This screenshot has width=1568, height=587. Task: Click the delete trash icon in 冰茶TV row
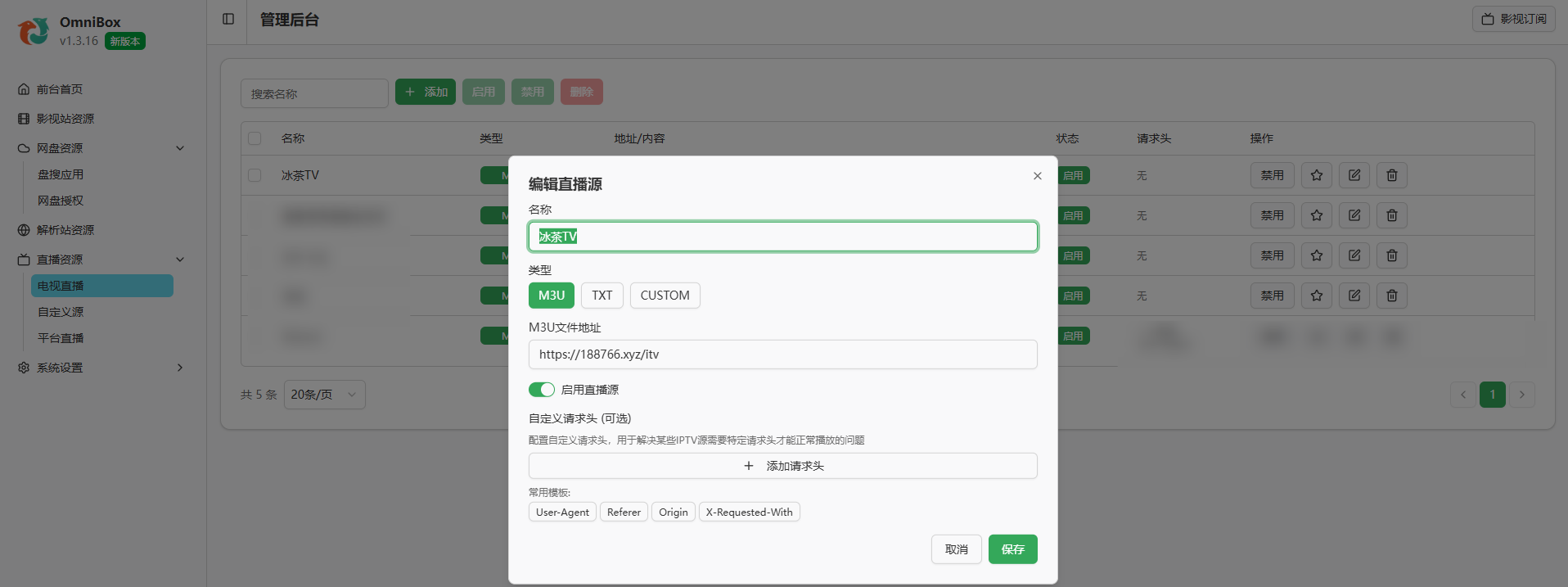point(1391,175)
